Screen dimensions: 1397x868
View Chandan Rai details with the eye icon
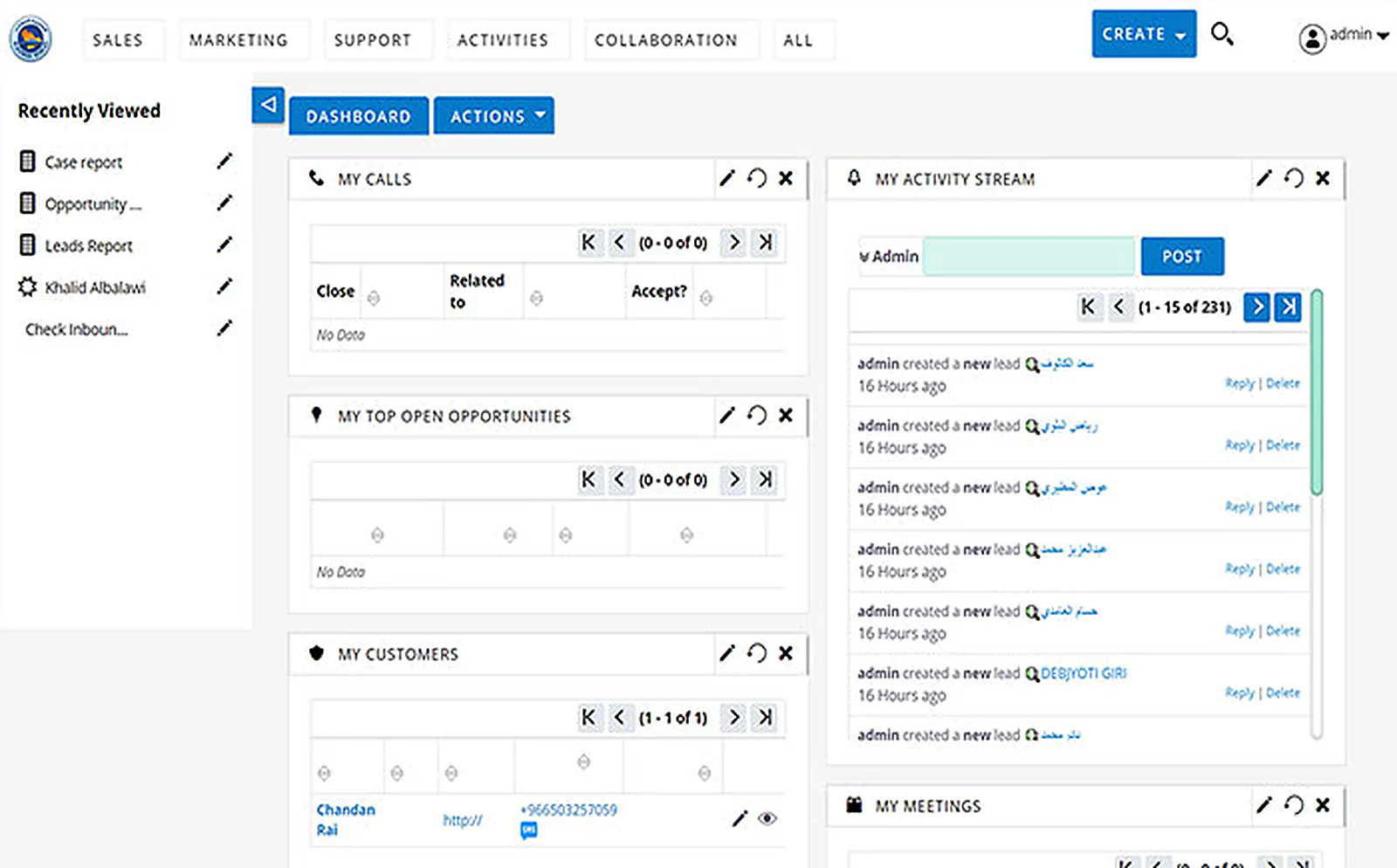[767, 818]
